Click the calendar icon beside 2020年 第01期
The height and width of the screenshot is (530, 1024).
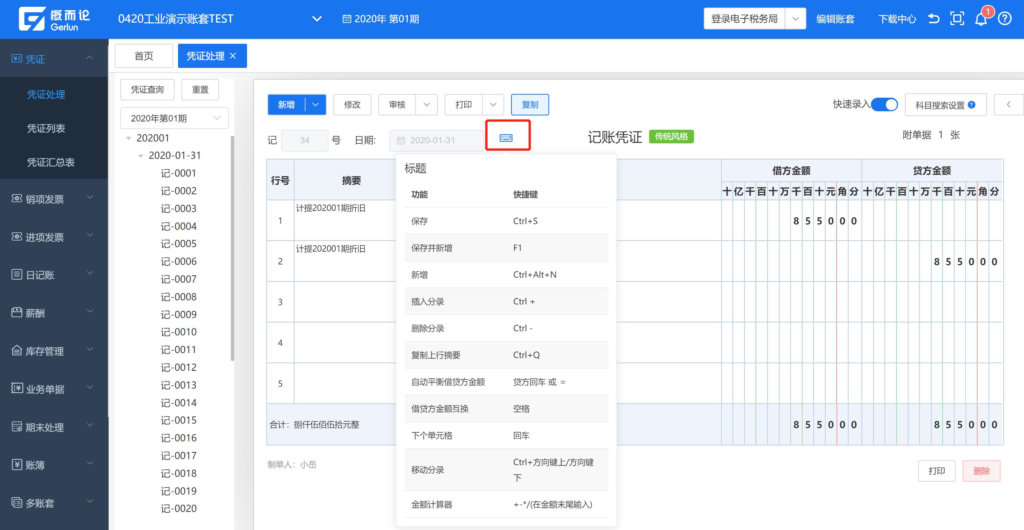346,20
